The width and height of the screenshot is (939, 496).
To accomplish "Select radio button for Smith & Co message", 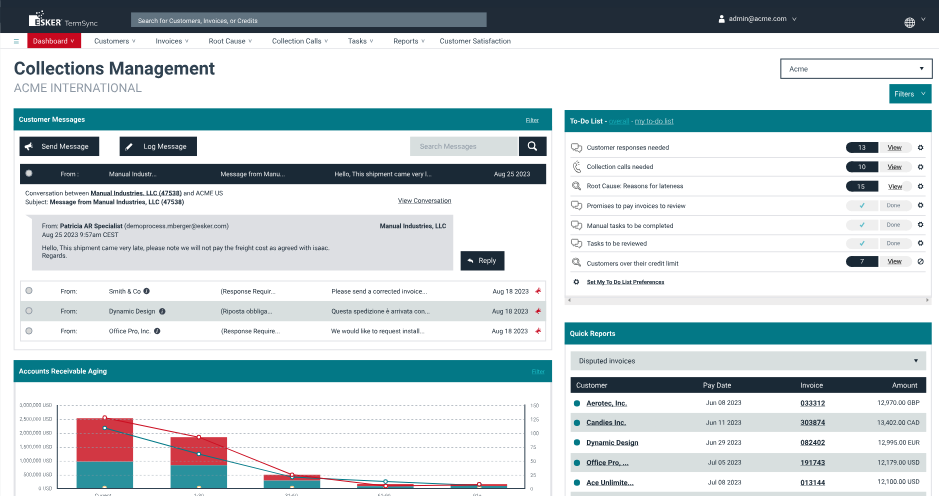I will (29, 291).
